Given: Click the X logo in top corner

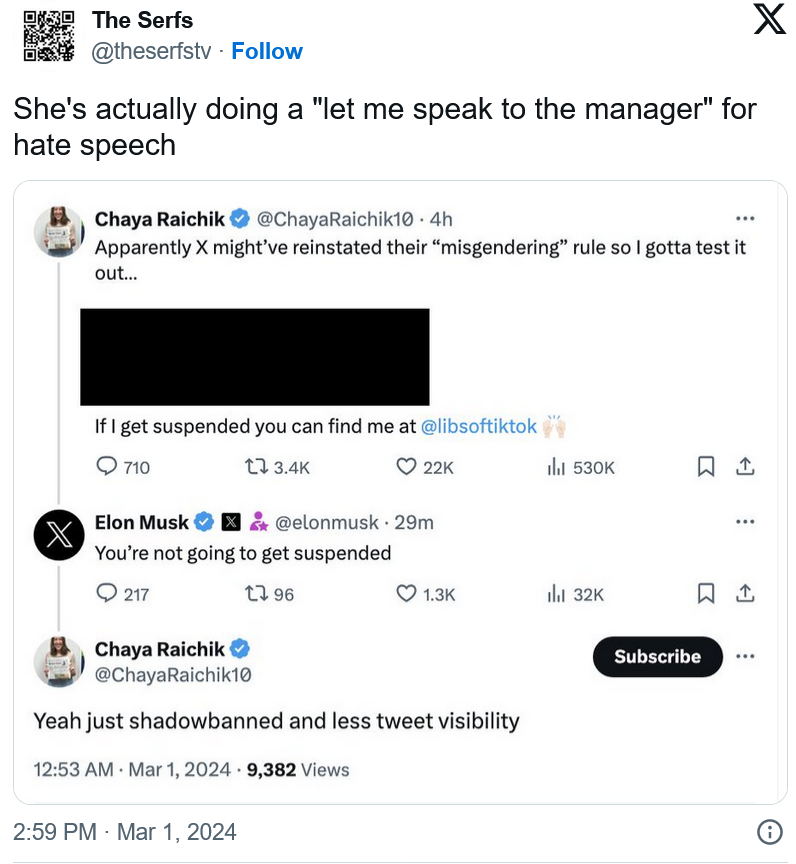Looking at the screenshot, I should pos(769,19).
